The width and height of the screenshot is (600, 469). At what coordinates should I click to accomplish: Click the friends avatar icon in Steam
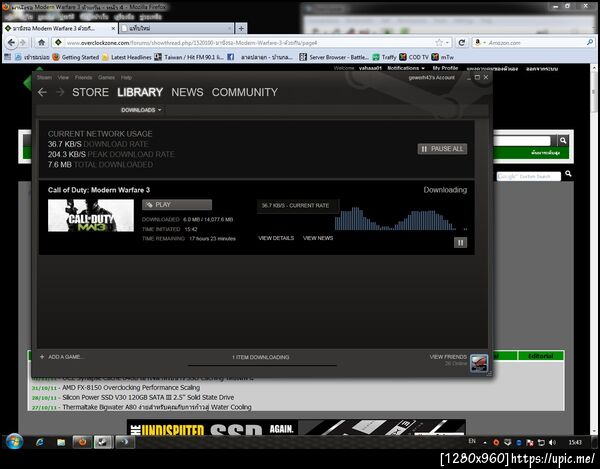coord(479,363)
